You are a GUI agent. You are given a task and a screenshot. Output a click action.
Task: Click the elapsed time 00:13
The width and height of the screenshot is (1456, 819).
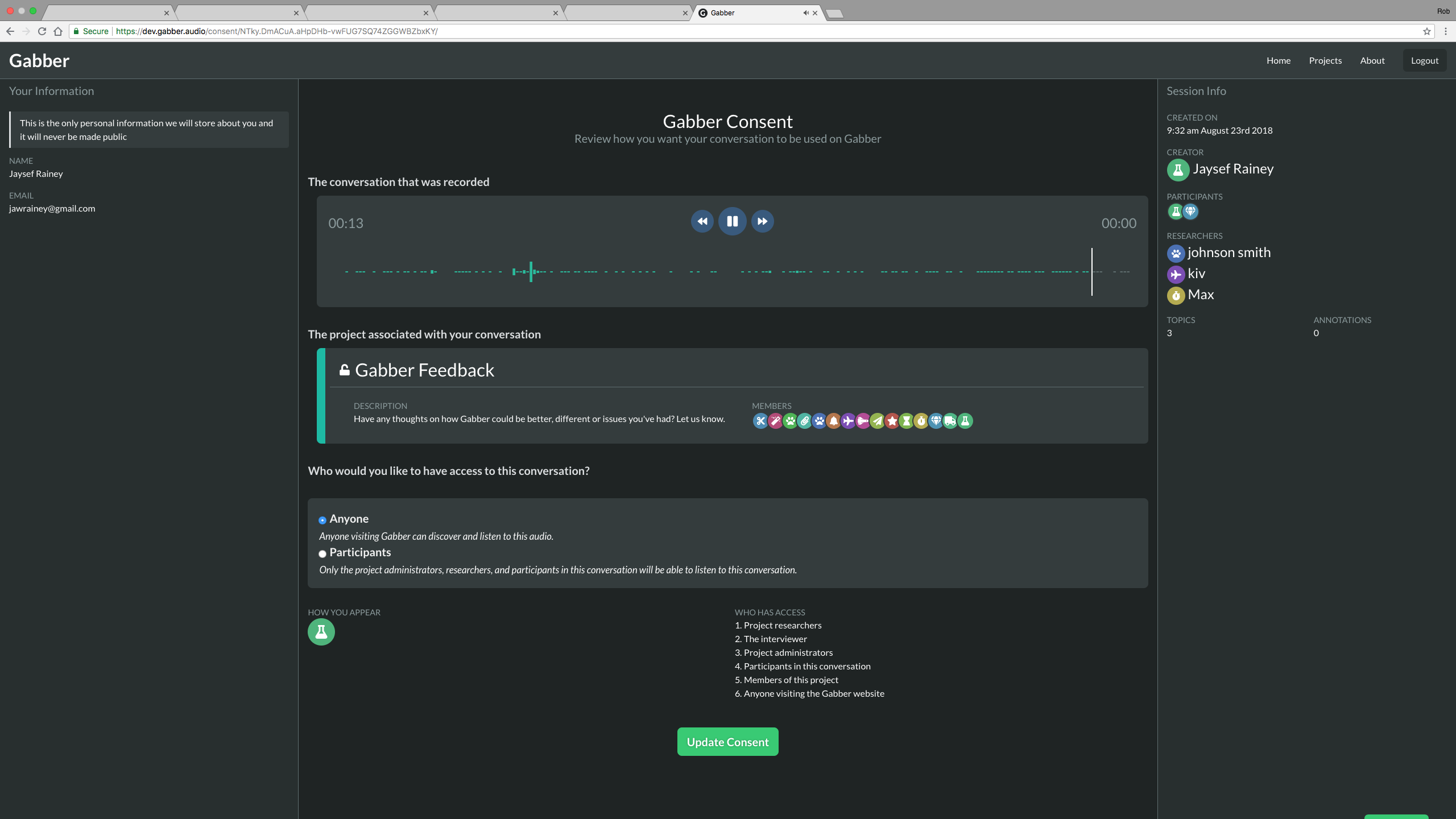(346, 224)
